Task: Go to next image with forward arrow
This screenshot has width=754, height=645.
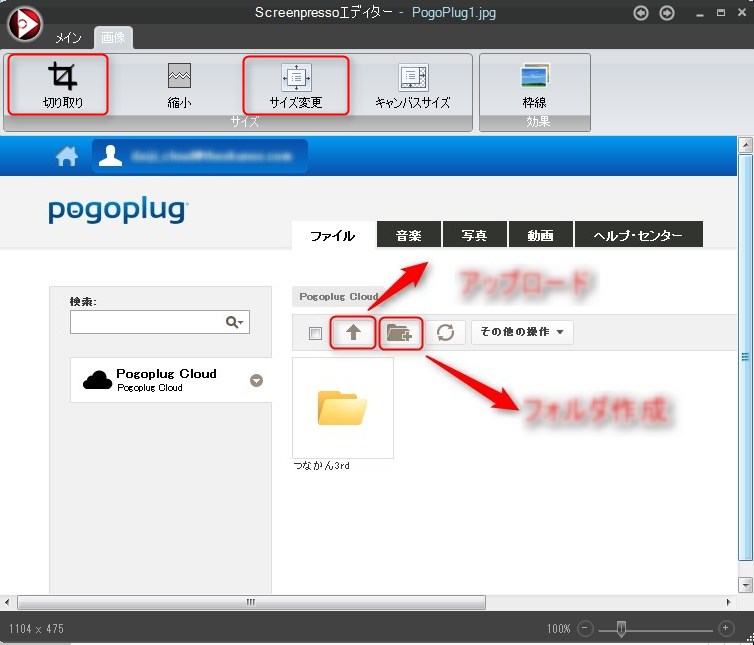Action: [x=666, y=13]
